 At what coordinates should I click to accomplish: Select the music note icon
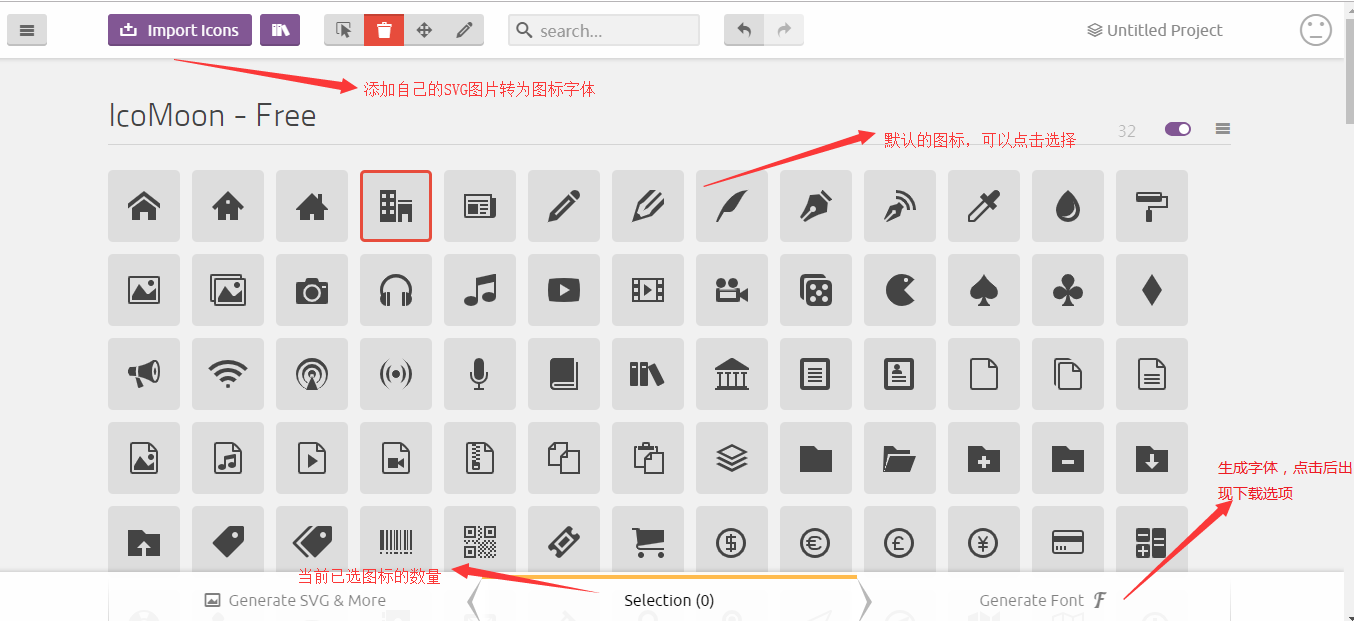(480, 290)
